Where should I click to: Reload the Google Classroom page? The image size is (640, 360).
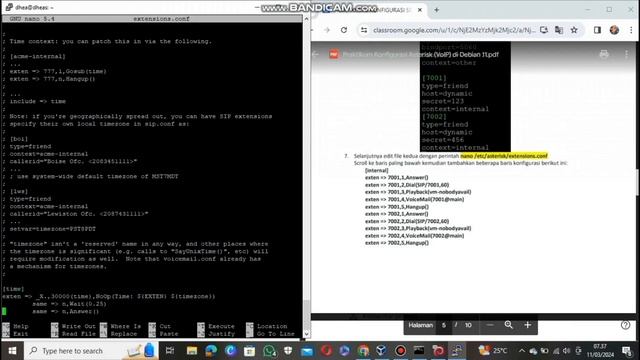pyautogui.click(x=344, y=30)
